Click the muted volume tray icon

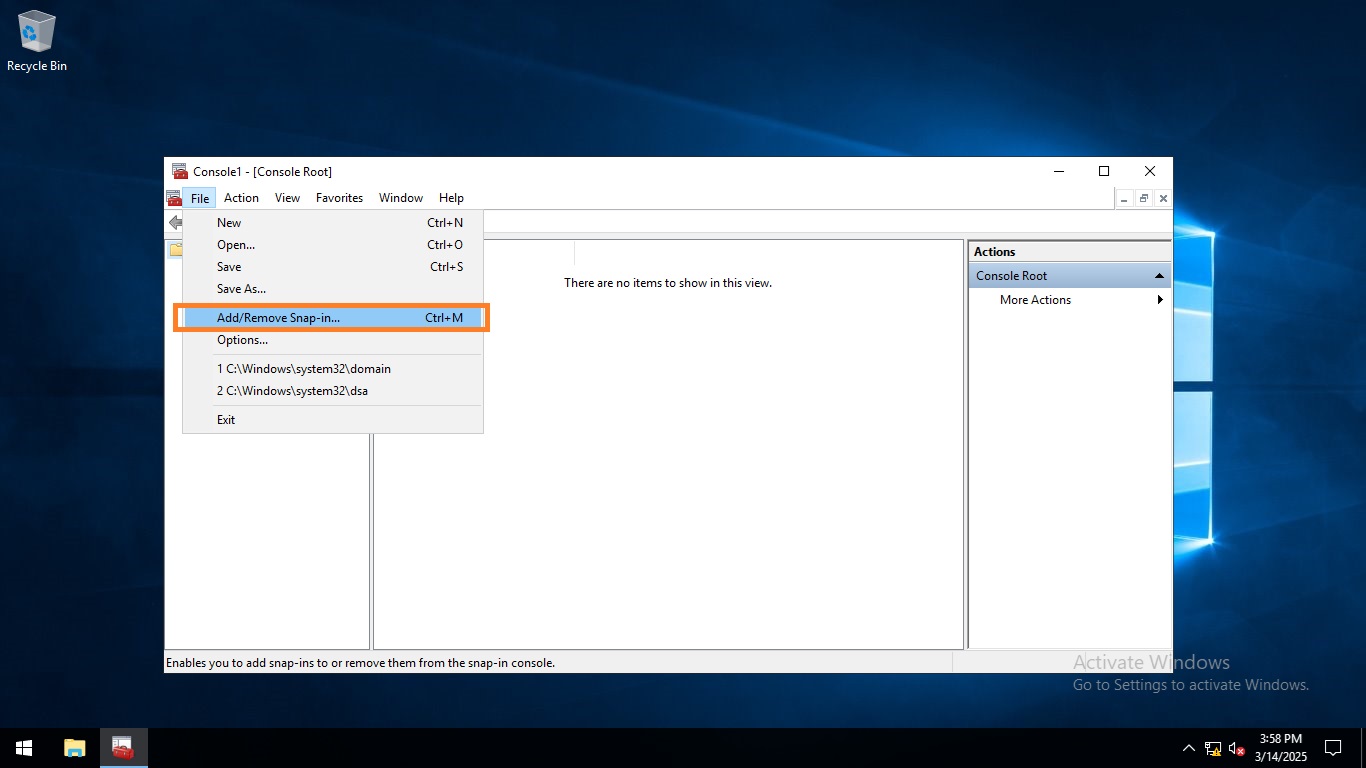click(1237, 747)
